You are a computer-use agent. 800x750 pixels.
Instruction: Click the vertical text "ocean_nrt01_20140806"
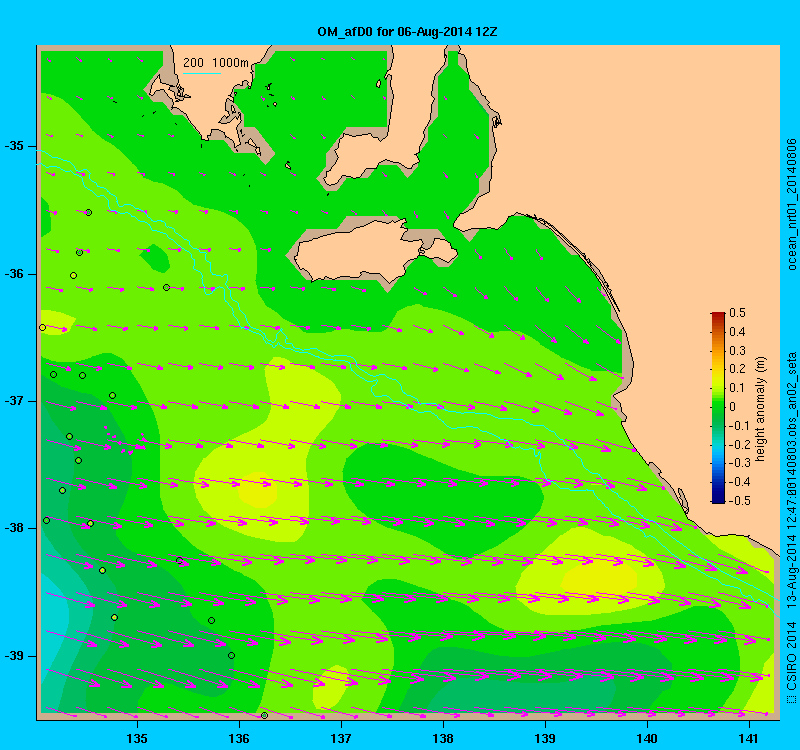[x=791, y=204]
